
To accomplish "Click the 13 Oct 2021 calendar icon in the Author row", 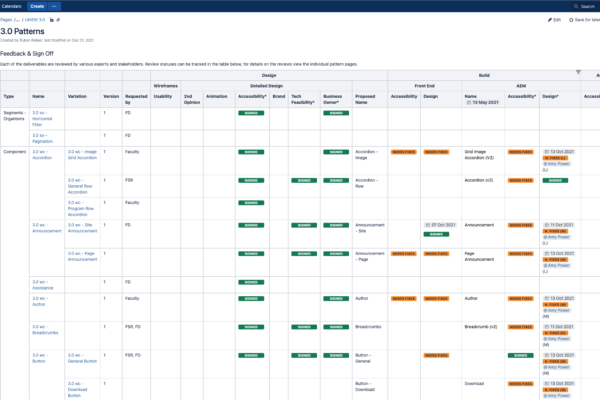I will coord(547,299).
